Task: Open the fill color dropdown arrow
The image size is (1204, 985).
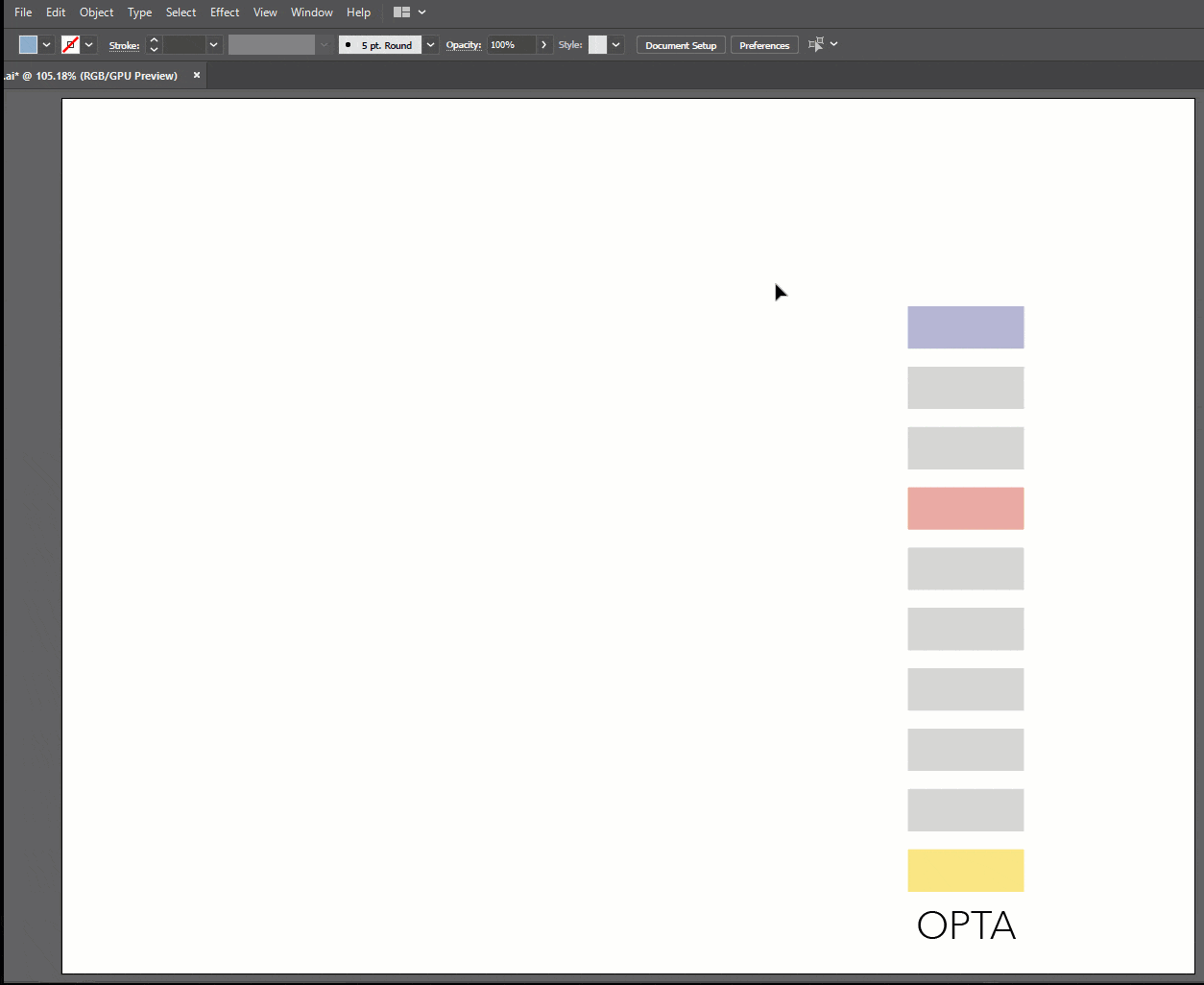Action: [x=46, y=45]
